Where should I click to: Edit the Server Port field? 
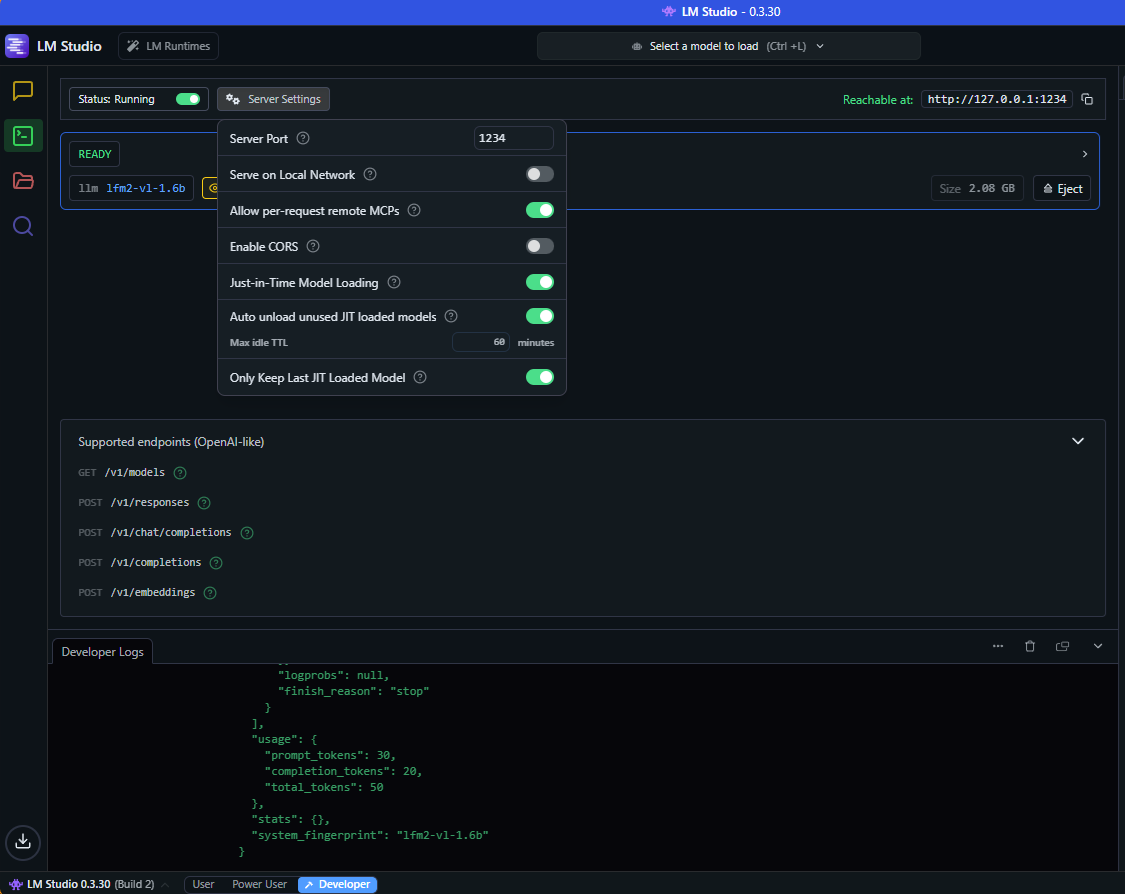[514, 138]
